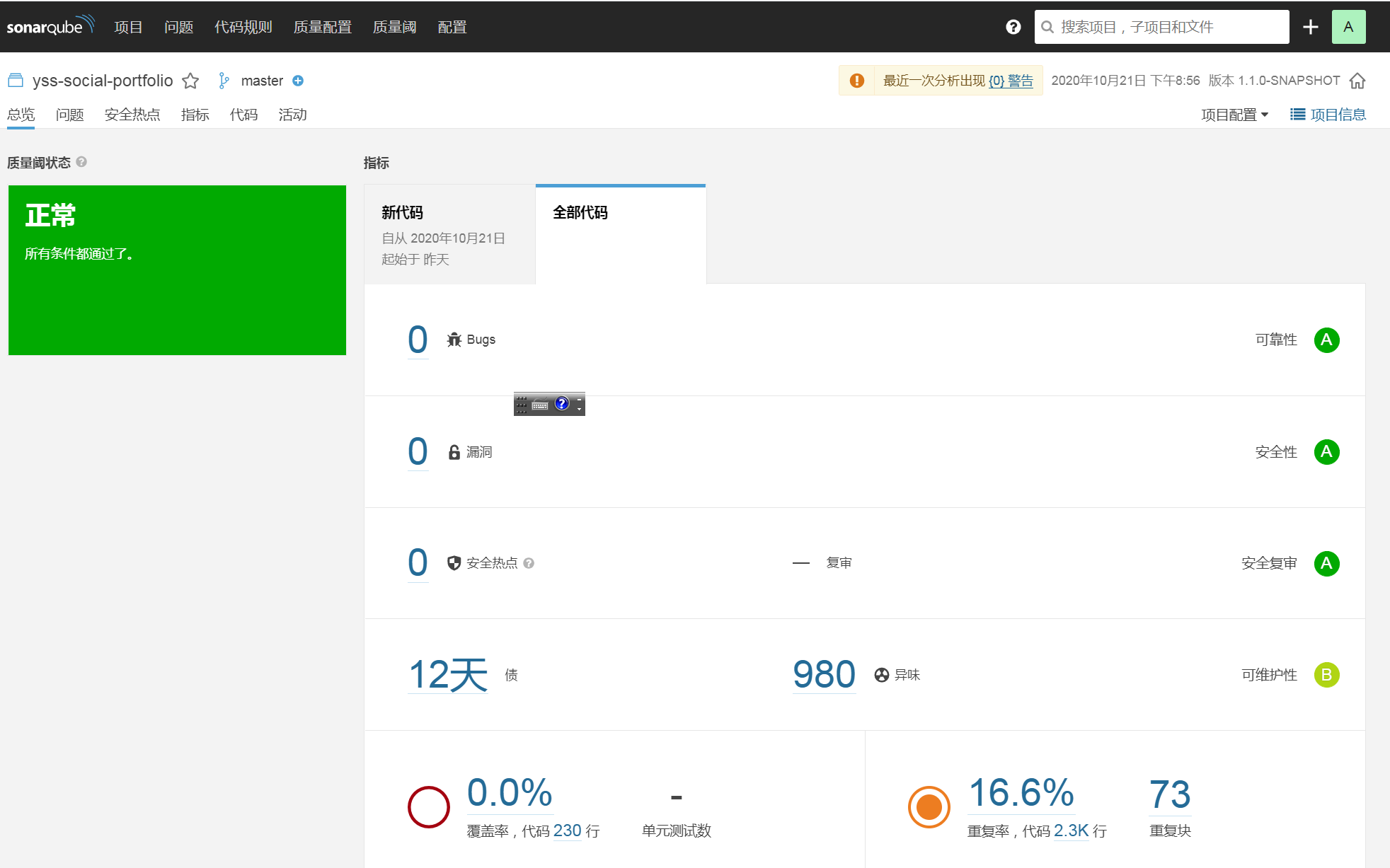Screen dimensions: 1390x868
Task: Click the blue plus icon next to master
Action: click(x=298, y=81)
